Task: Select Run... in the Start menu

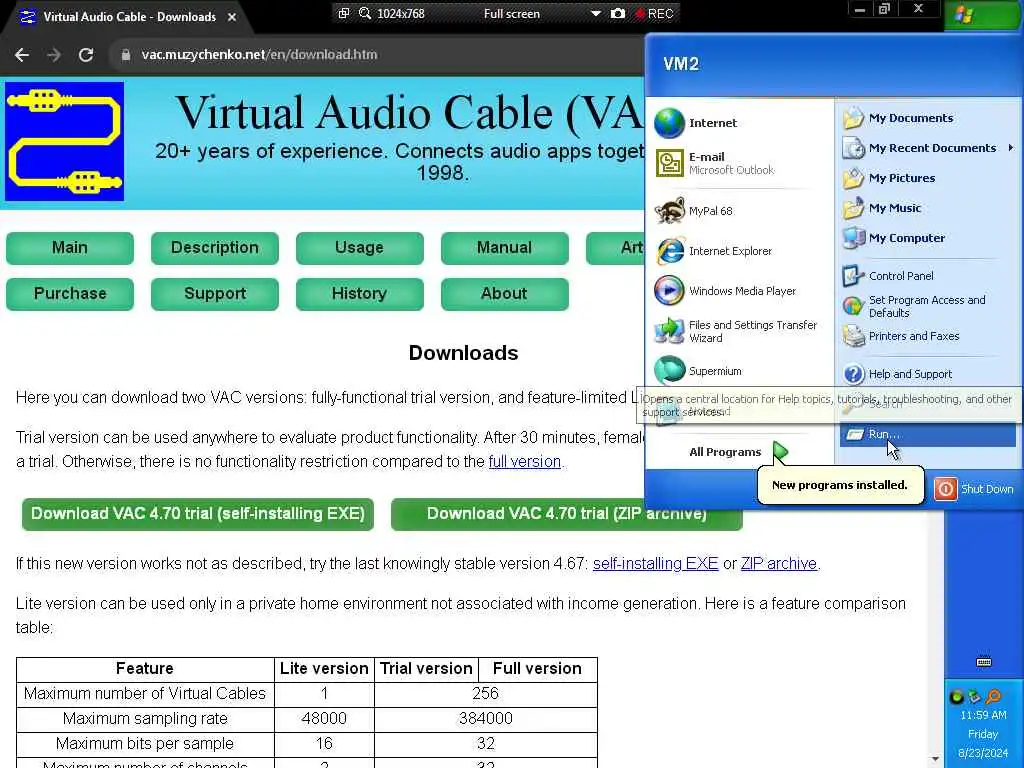Action: 927,434
